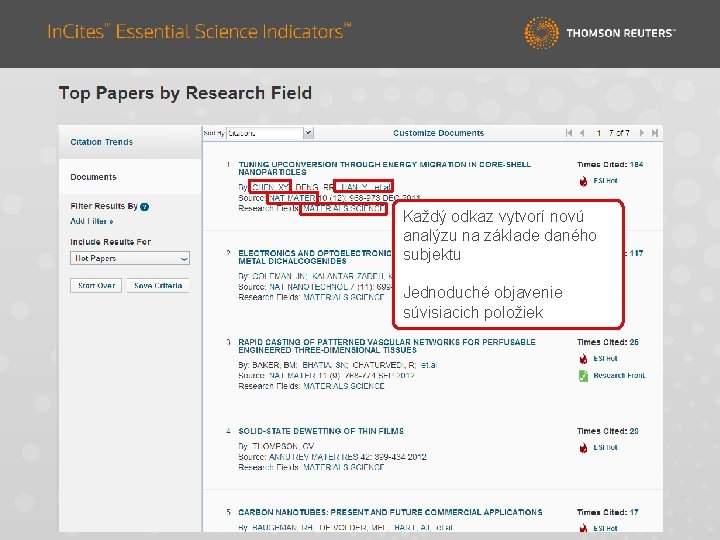720x540 pixels.
Task: Open paper Solid-State Dewetting of Thin Films
Action: tap(321, 431)
